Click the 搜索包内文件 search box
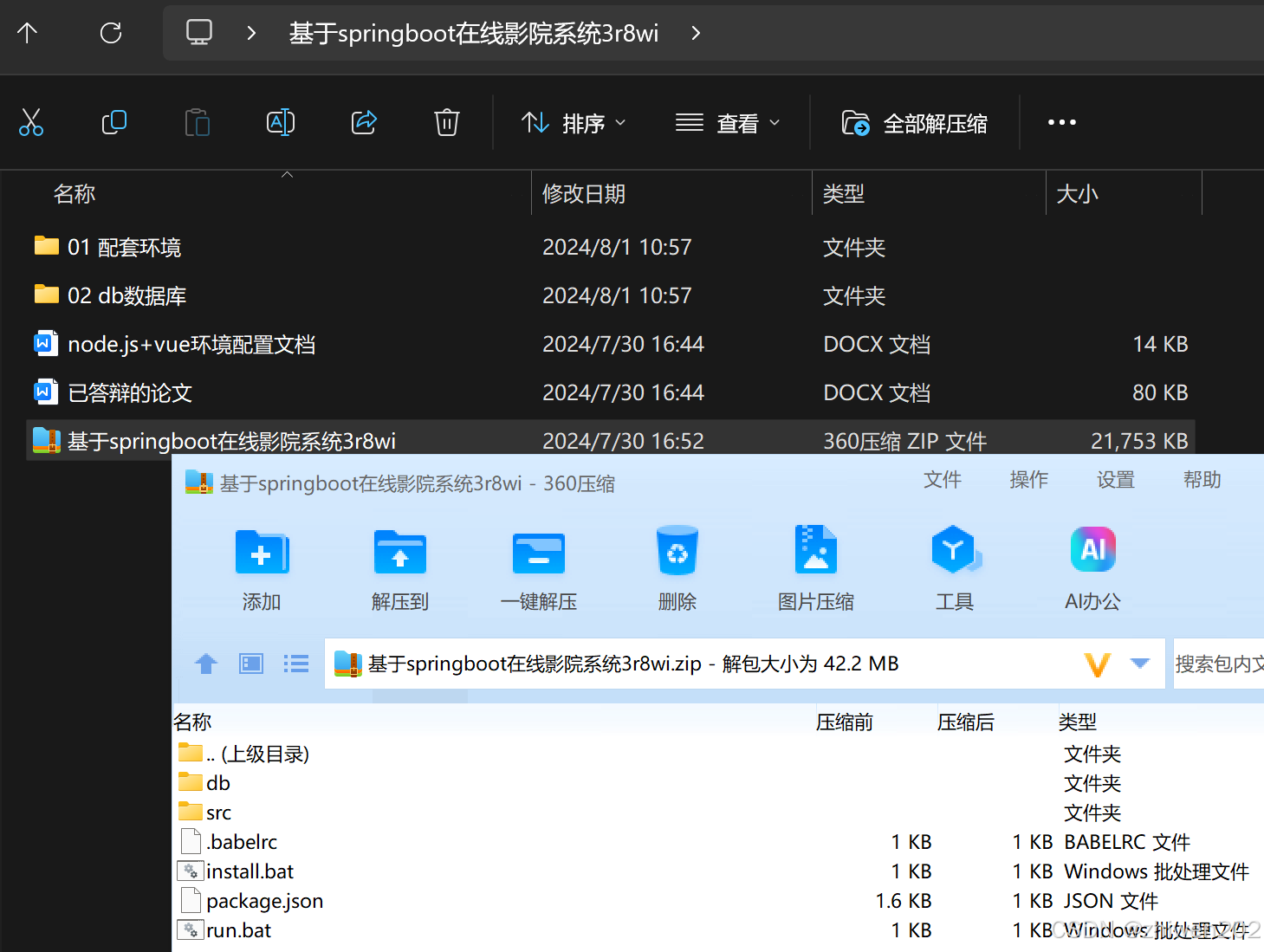 click(1219, 664)
